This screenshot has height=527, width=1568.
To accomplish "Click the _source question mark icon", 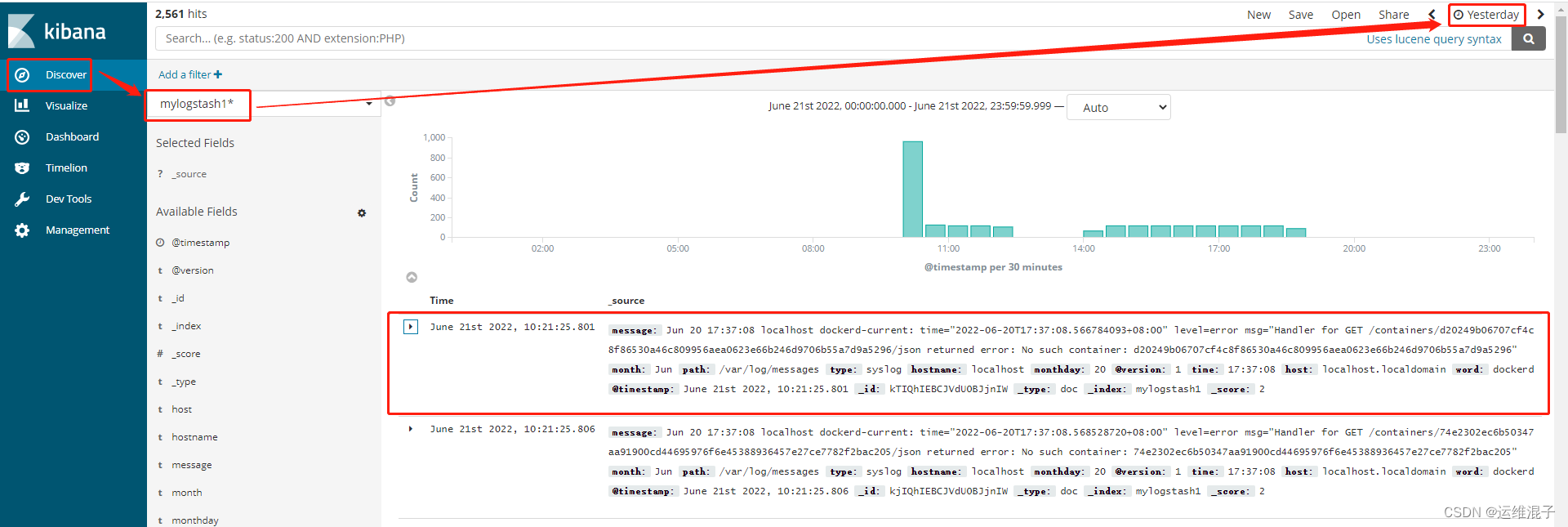I will (x=160, y=174).
